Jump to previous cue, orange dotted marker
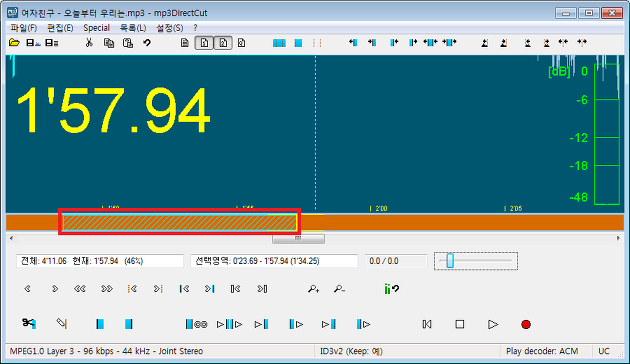 (x=132, y=288)
